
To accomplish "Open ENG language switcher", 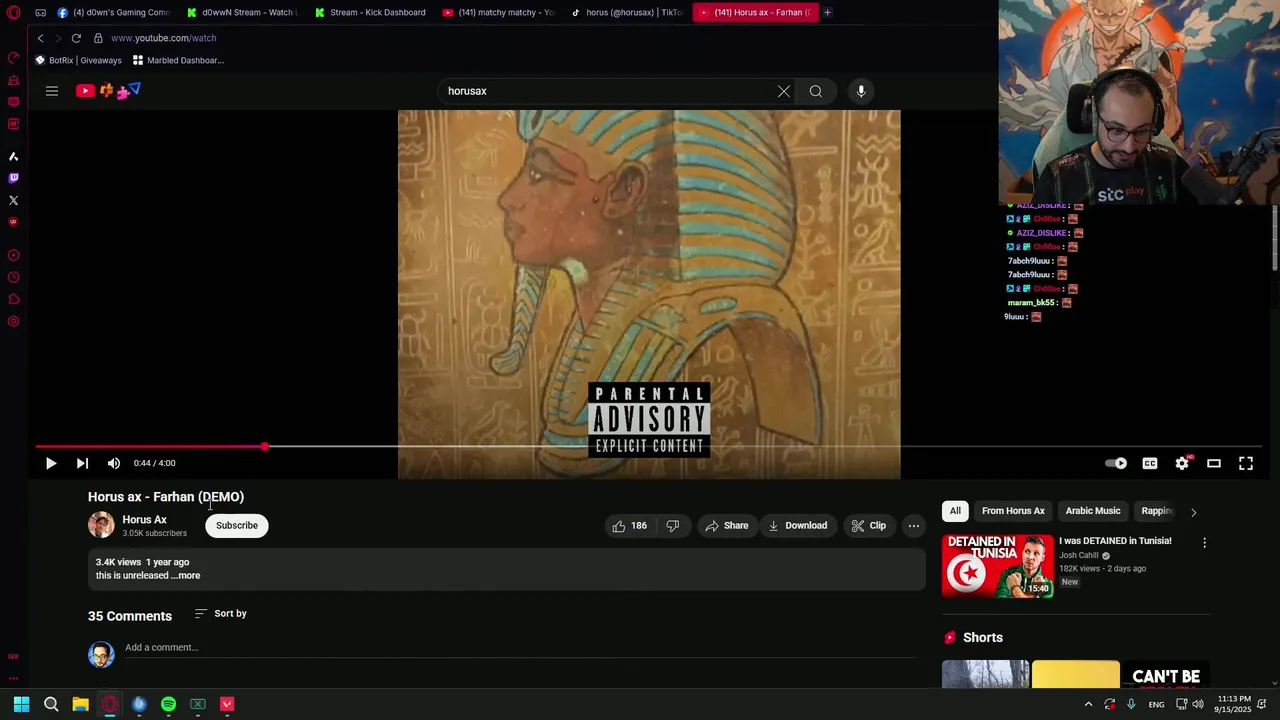I will point(1156,705).
